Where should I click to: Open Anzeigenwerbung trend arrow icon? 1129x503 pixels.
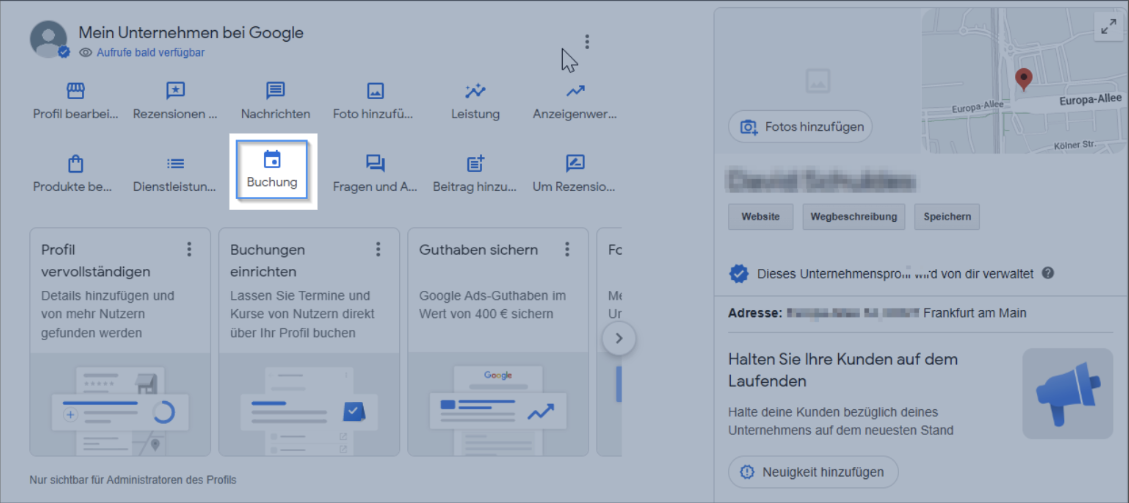[575, 91]
